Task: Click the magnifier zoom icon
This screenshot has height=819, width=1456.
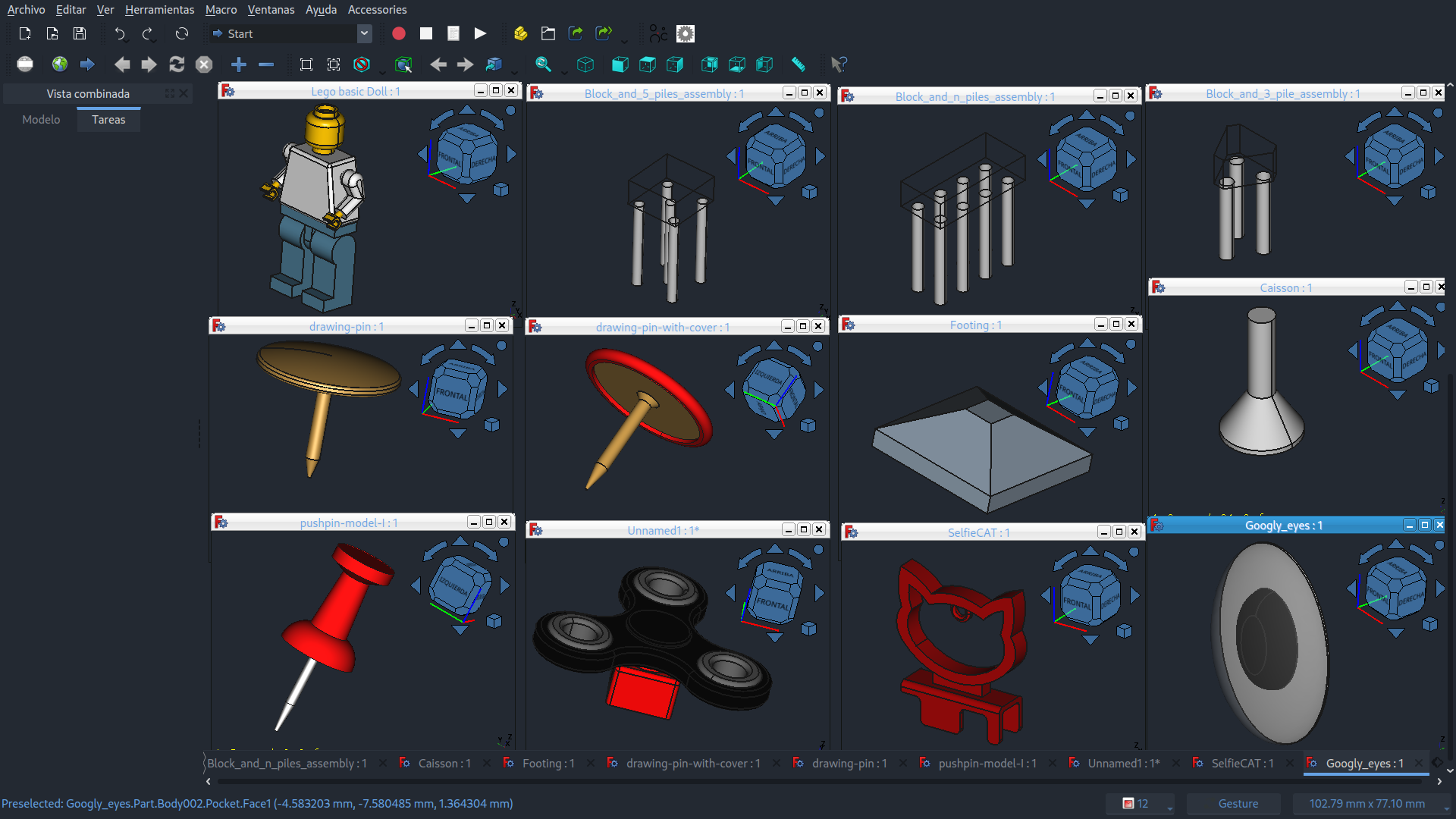Action: [x=543, y=64]
